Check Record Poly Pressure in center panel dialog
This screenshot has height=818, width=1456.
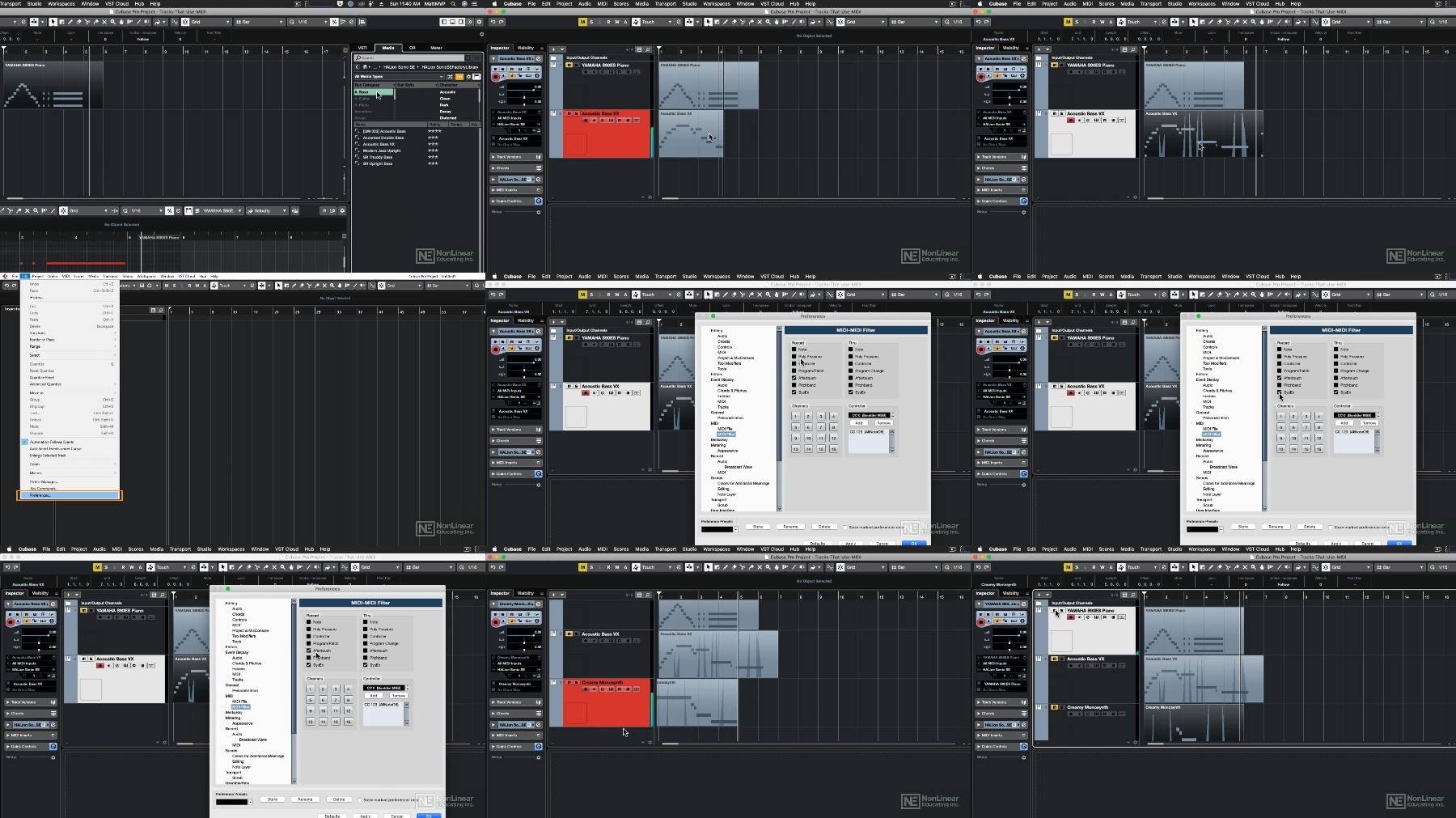(x=794, y=357)
